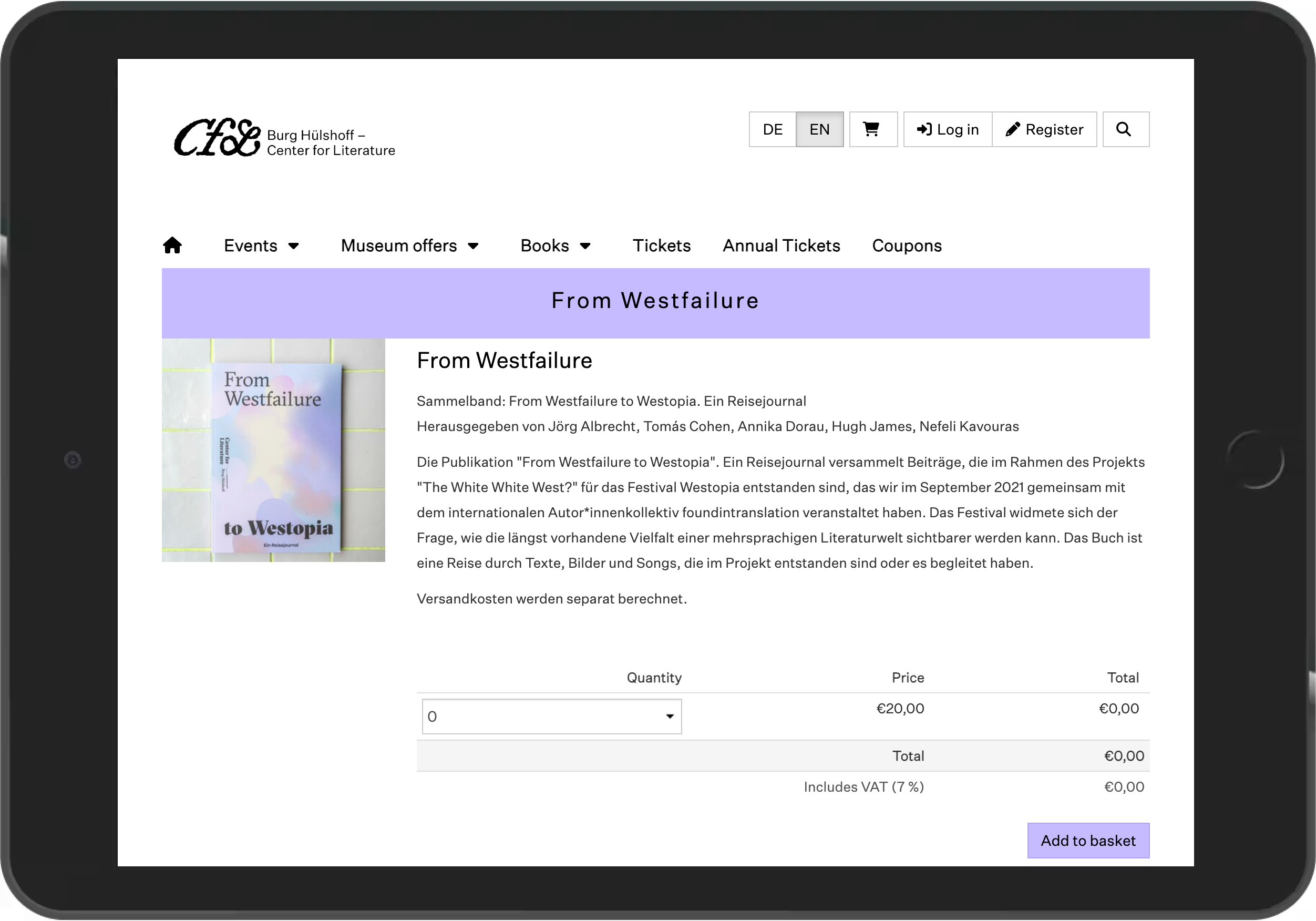This screenshot has width=1316, height=921.
Task: Switch language to DE
Action: pos(773,130)
